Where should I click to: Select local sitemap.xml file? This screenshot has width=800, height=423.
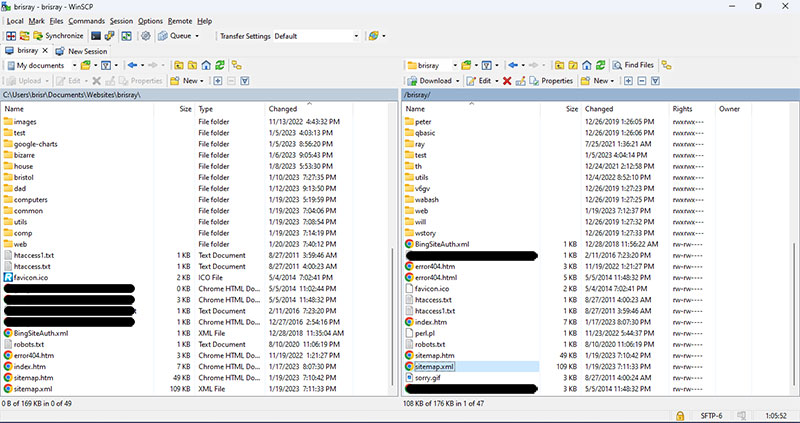pos(28,389)
